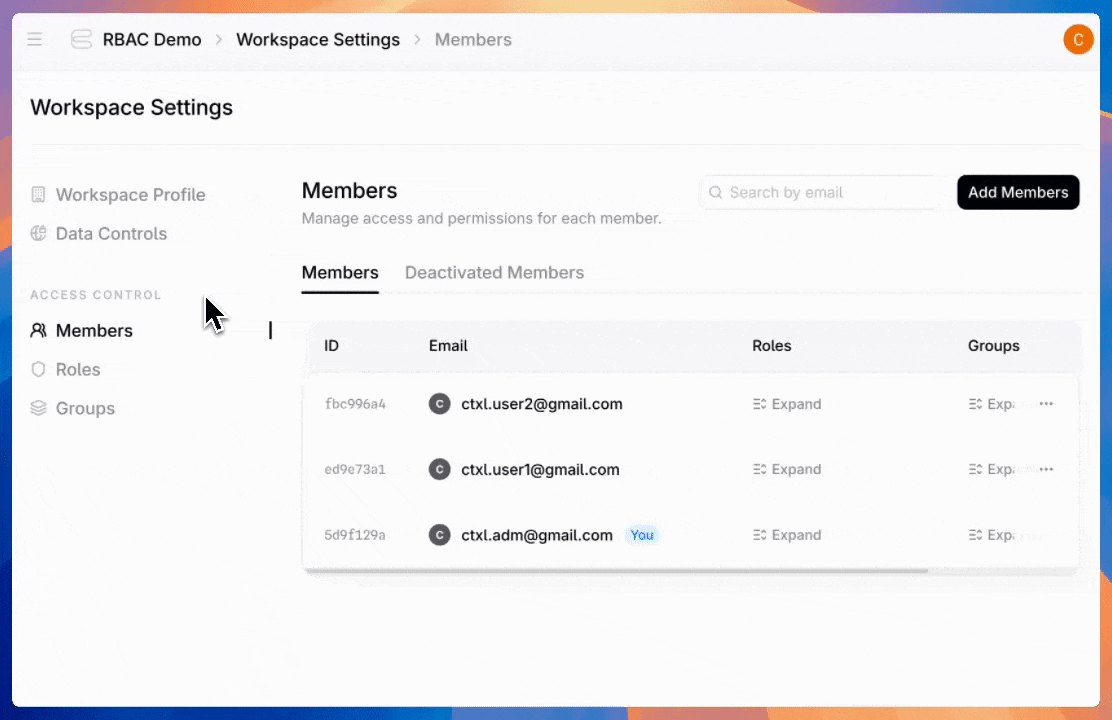Open more options for ctxl.user2@gmail.com
The height and width of the screenshot is (720, 1112).
(1046, 404)
